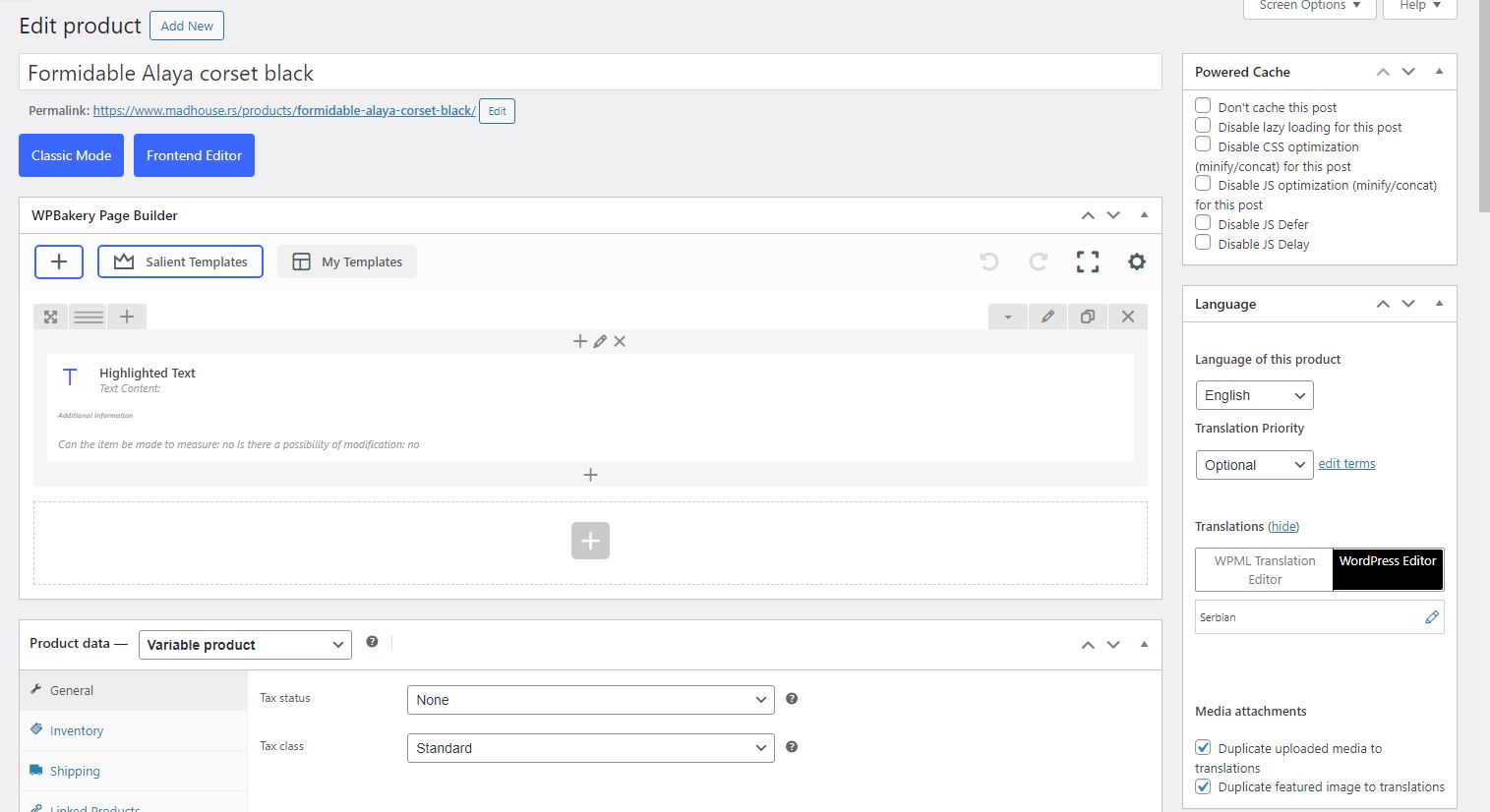This screenshot has height=812, width=1490.
Task: Uncheck Duplicate featured image to translations
Action: tap(1203, 785)
